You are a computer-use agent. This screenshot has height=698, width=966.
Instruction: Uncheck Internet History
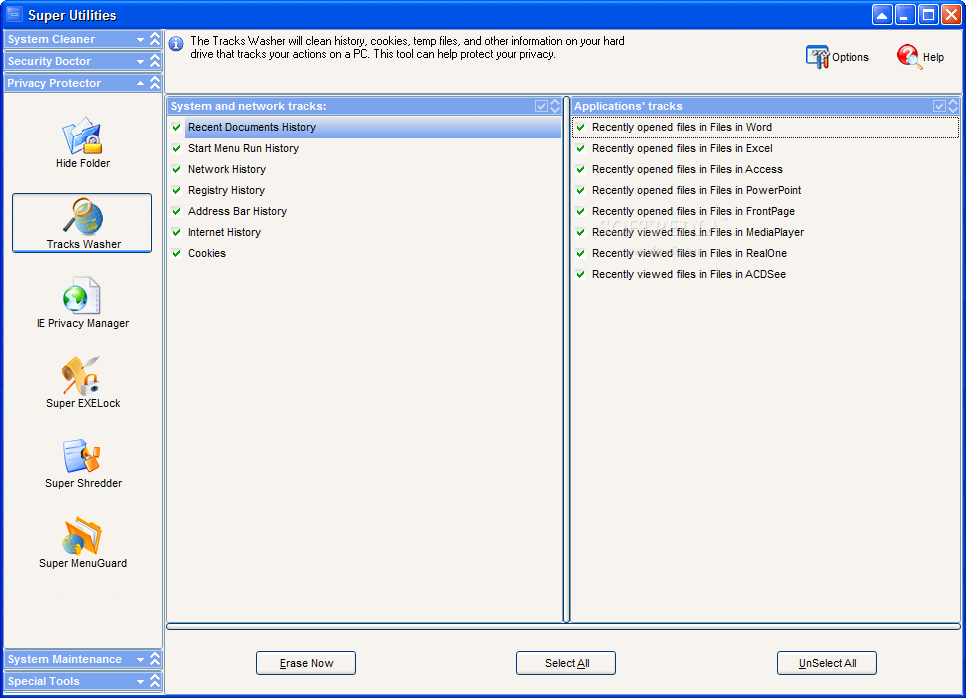click(x=177, y=232)
